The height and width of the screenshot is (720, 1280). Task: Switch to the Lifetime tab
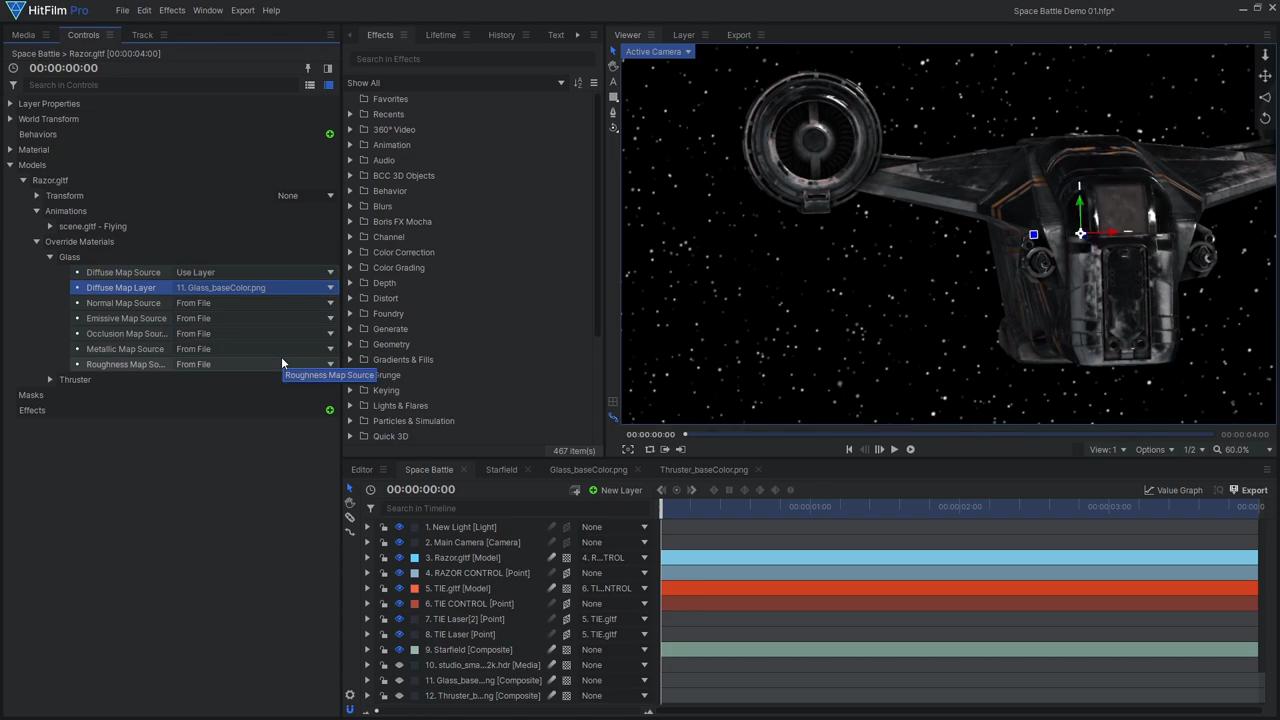(440, 35)
